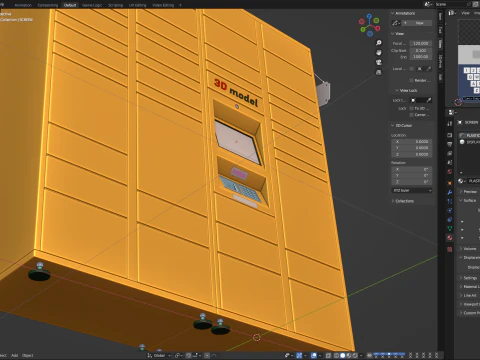
Task: Open image editor View menu
Action: pos(465,13)
